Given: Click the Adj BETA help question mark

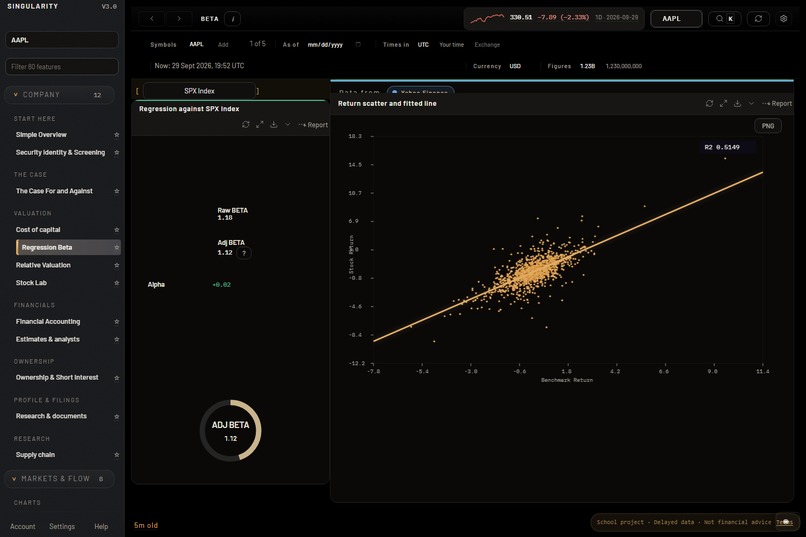Looking at the screenshot, I should click(244, 253).
